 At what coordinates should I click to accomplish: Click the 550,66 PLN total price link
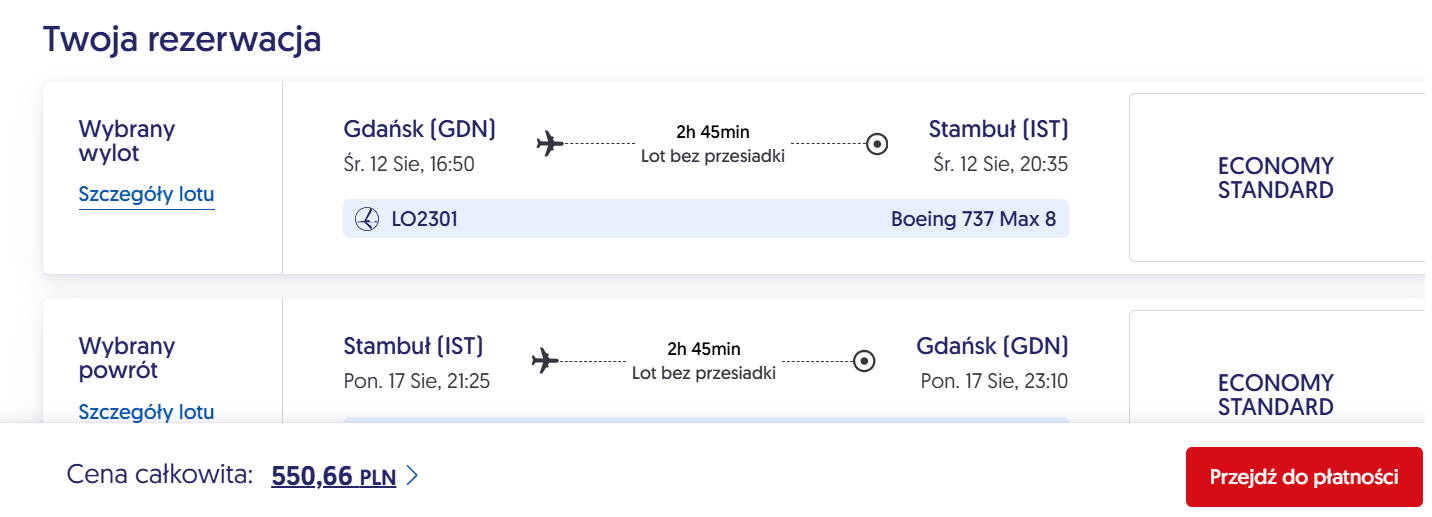(334, 477)
